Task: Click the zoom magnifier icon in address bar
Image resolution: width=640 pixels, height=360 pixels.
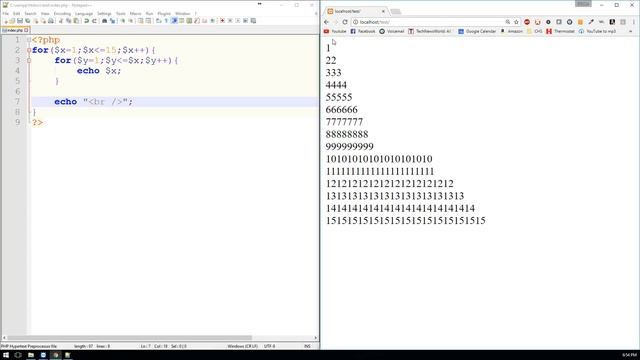Action: click(x=508, y=22)
